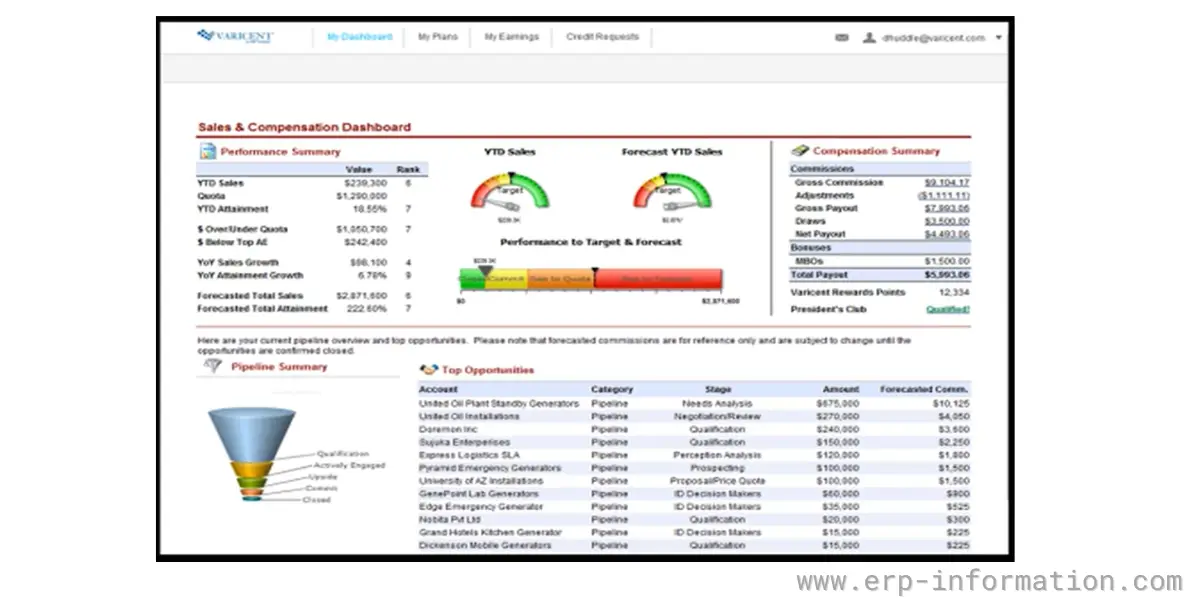Click Total Payout $5,993.06 value
The height and width of the screenshot is (600, 1200).
pyautogui.click(x=946, y=274)
